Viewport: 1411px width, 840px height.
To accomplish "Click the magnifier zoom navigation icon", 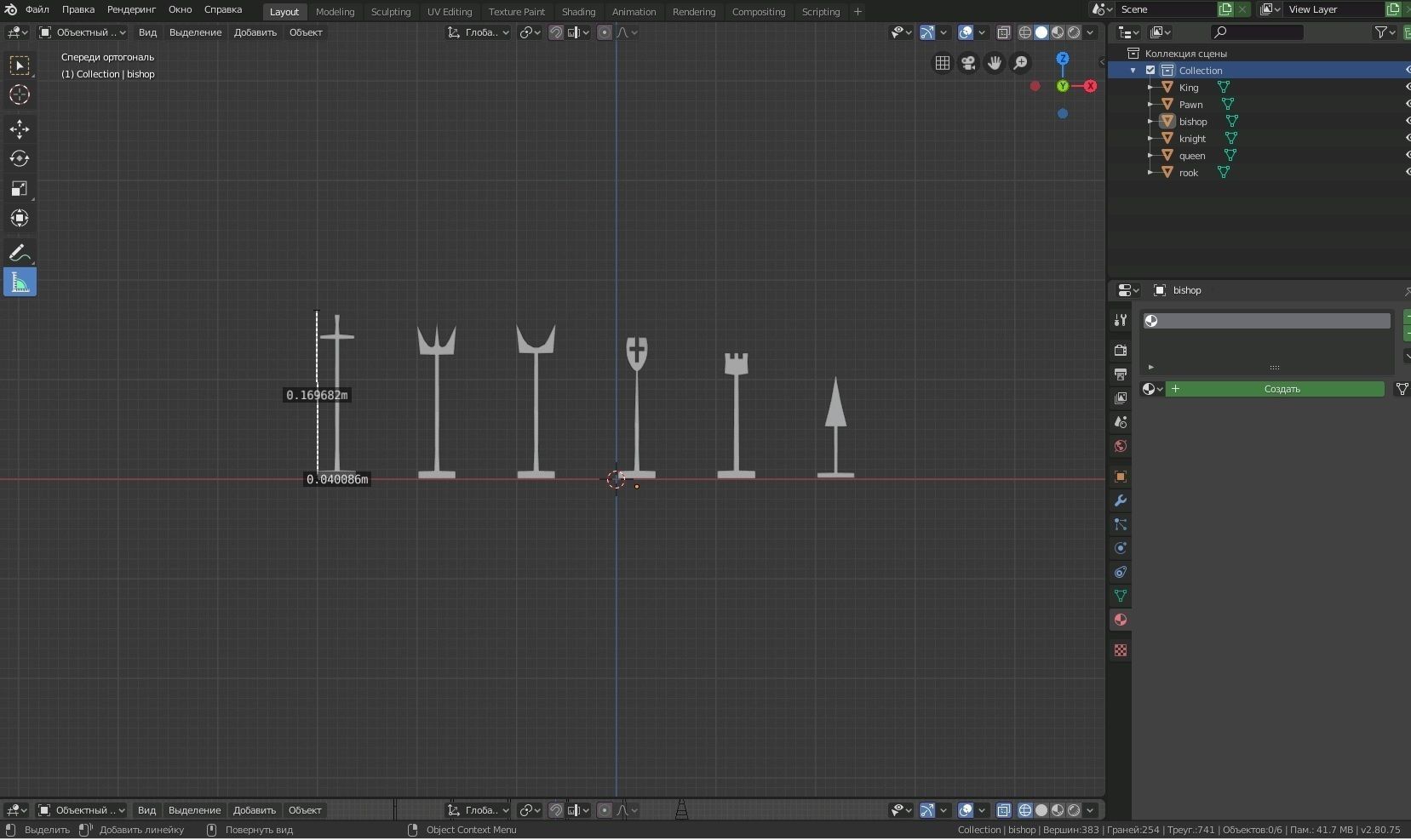I will [1020, 63].
